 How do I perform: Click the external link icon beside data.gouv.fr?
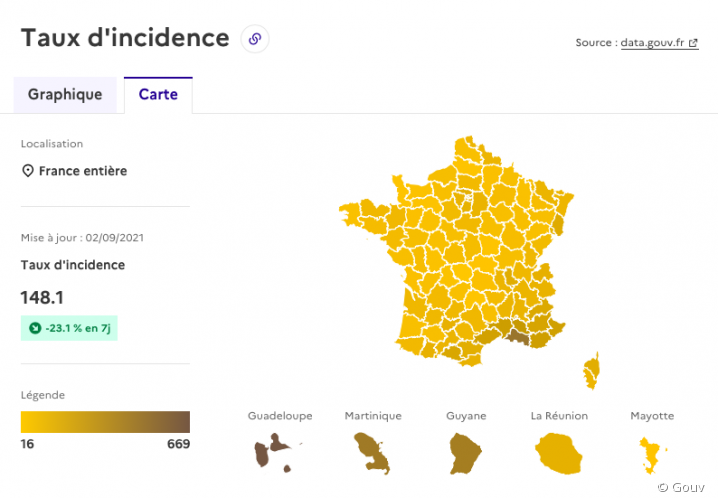coord(693,43)
